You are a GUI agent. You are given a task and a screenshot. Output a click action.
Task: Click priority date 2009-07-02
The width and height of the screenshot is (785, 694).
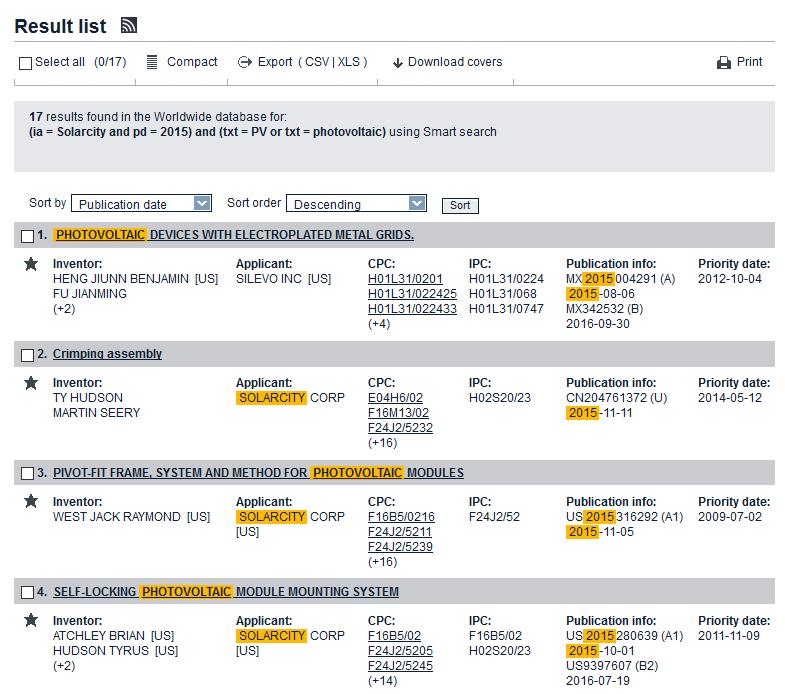tap(729, 517)
